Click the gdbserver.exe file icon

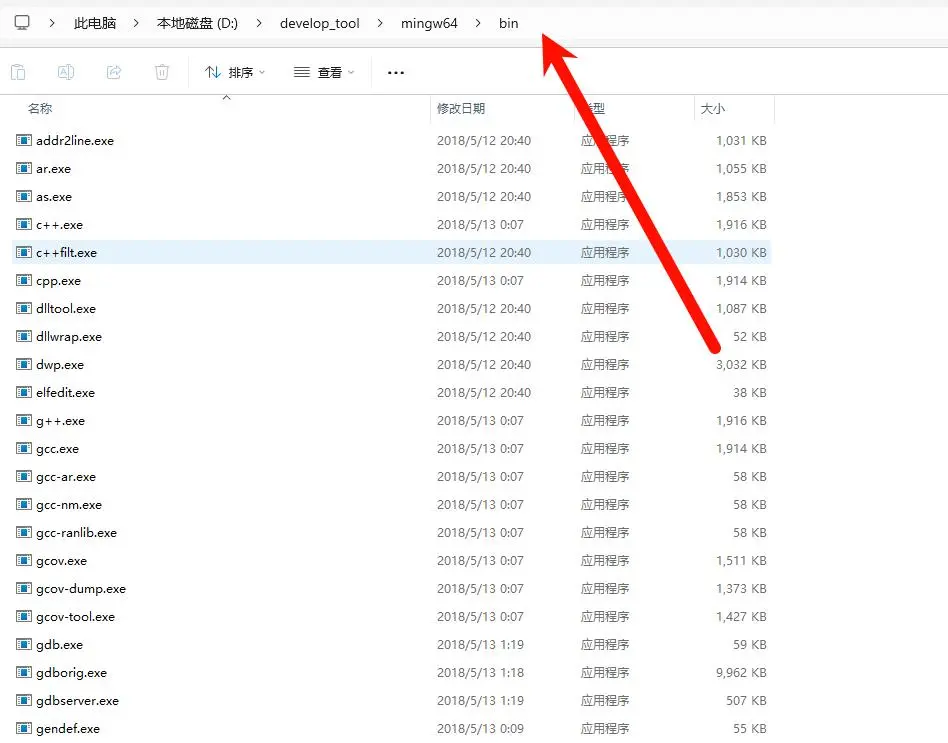tap(24, 701)
